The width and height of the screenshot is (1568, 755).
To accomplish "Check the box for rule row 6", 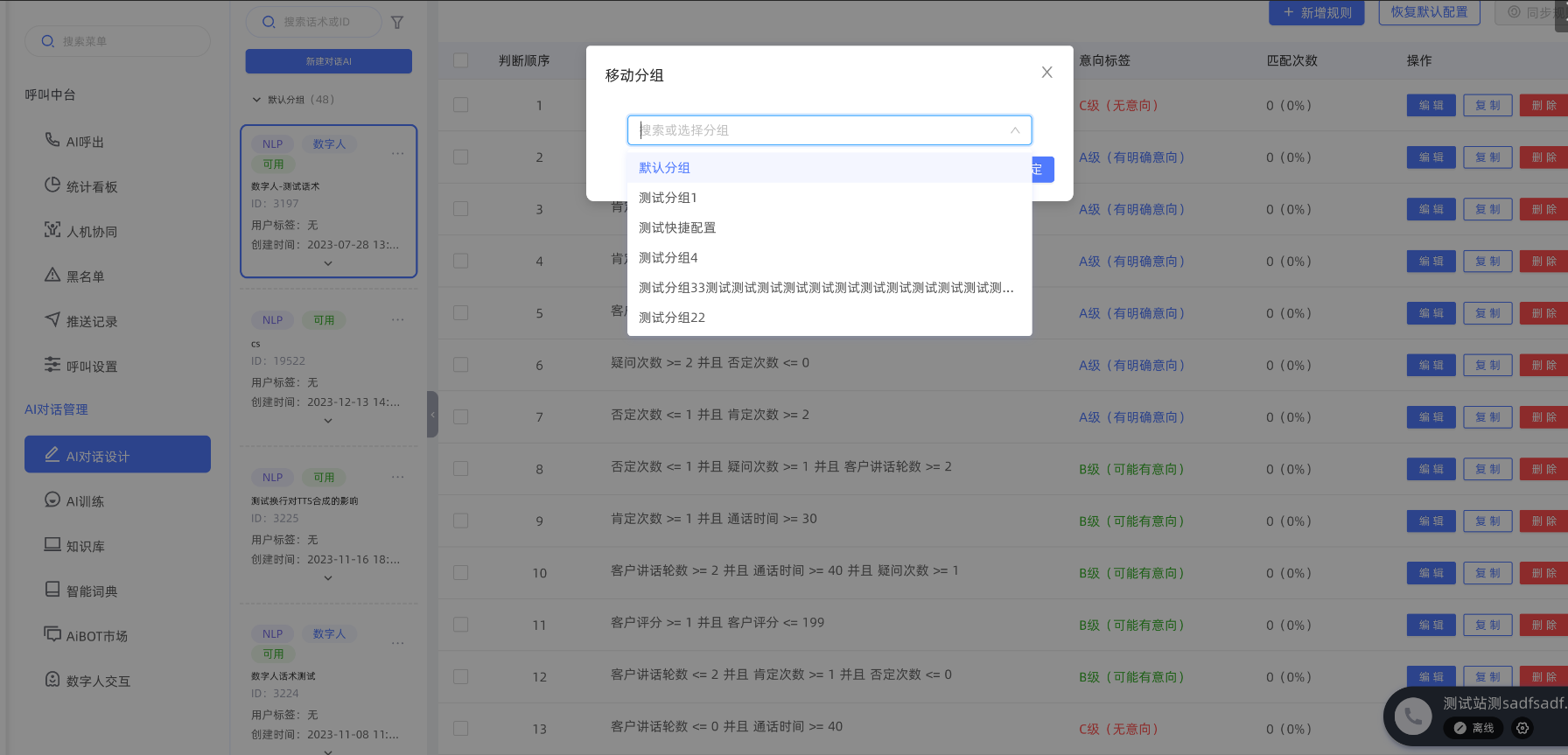I will [x=461, y=365].
